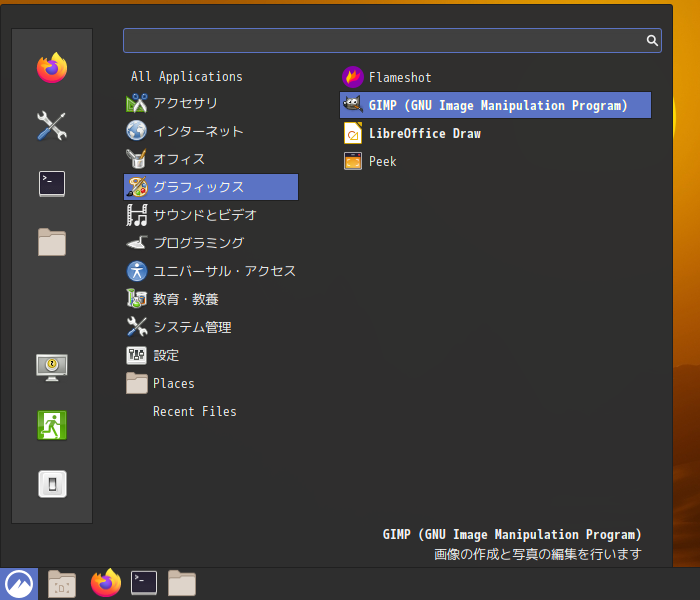Click the Peek app icon

click(353, 161)
